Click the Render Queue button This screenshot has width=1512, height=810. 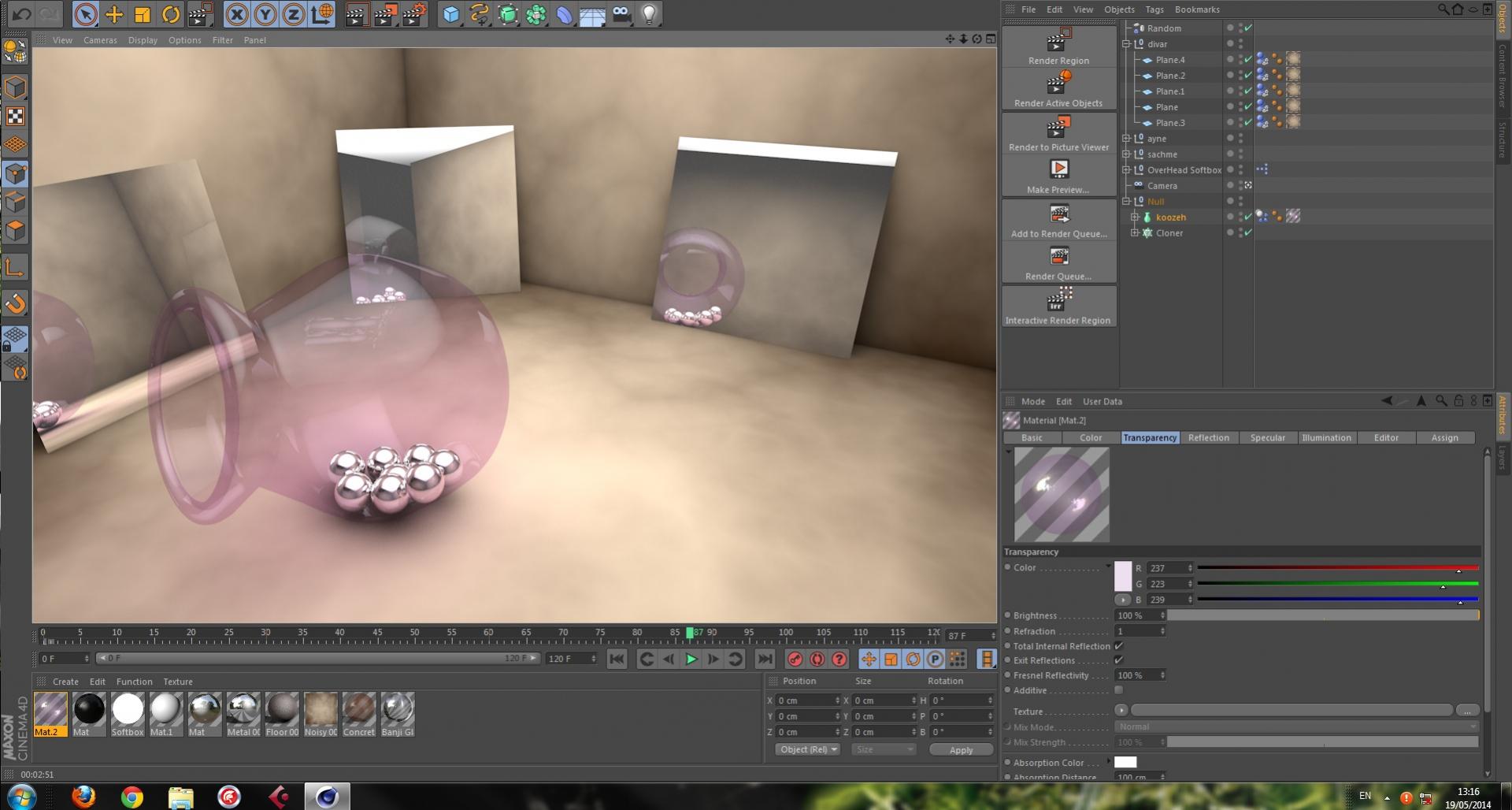click(1059, 262)
